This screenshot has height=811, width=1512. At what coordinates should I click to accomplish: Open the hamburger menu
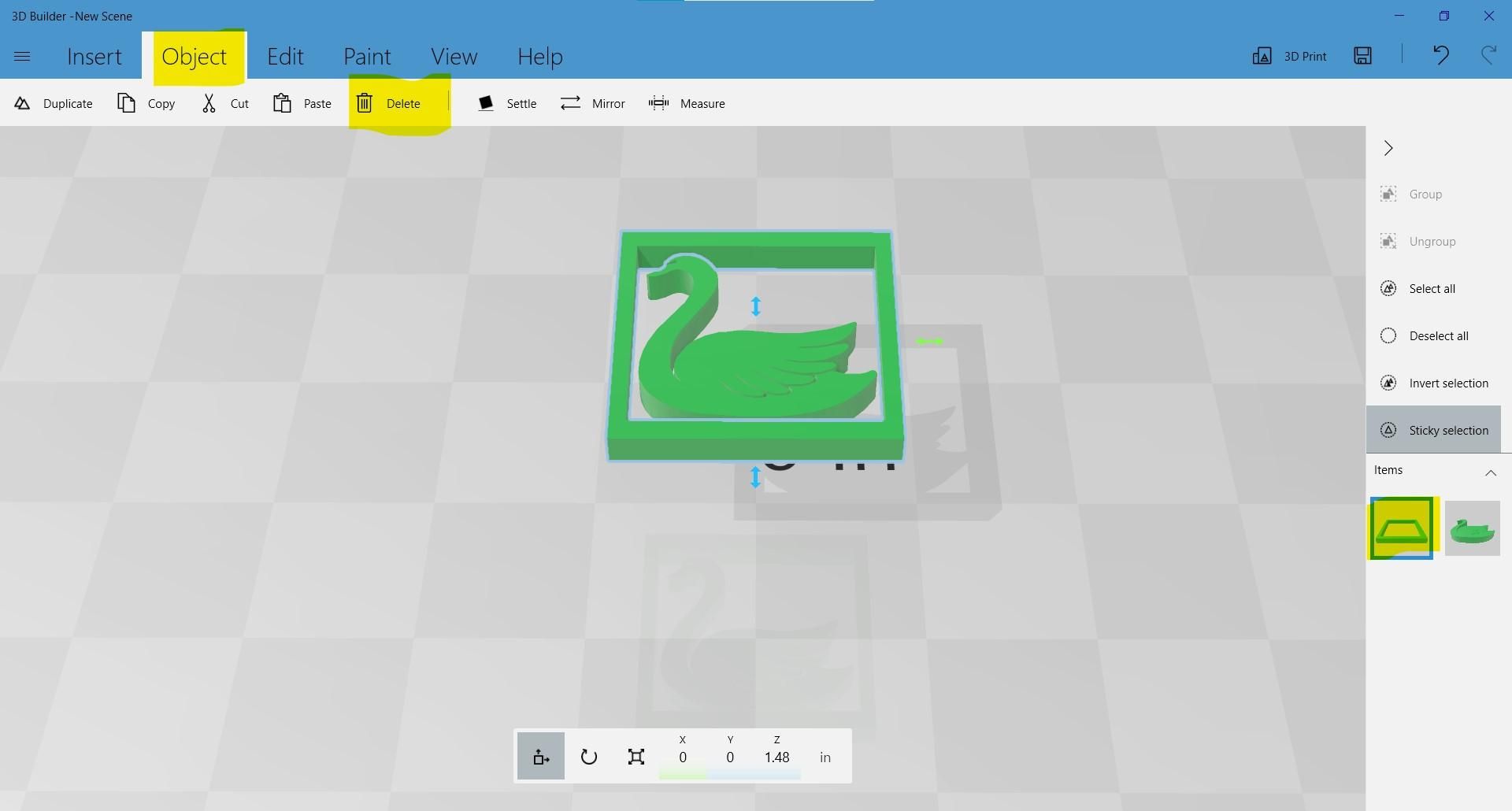[x=22, y=56]
